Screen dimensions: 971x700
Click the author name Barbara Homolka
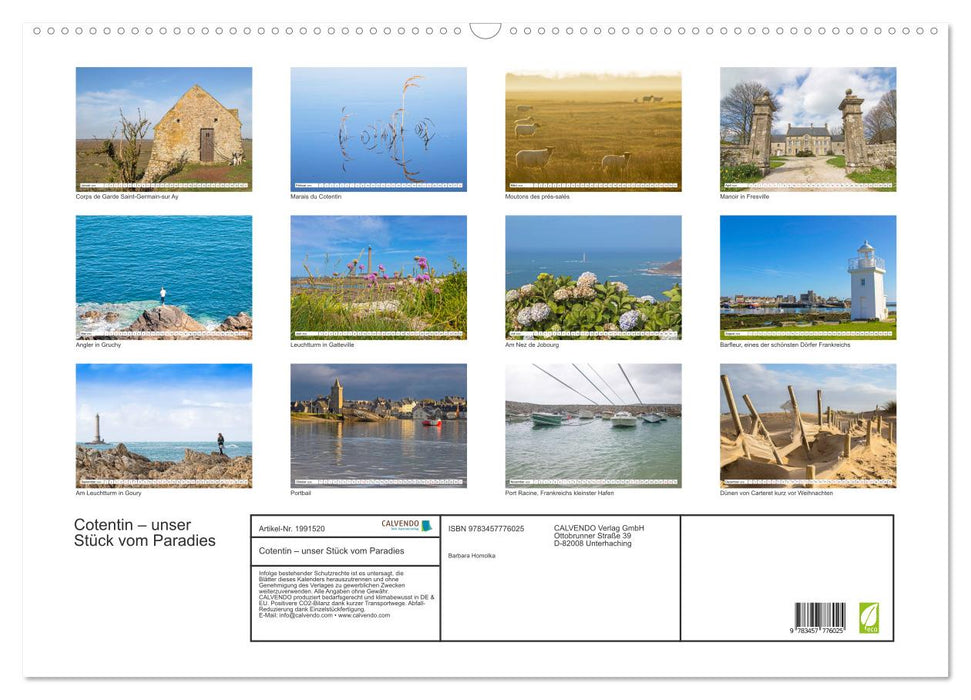pyautogui.click(x=471, y=555)
